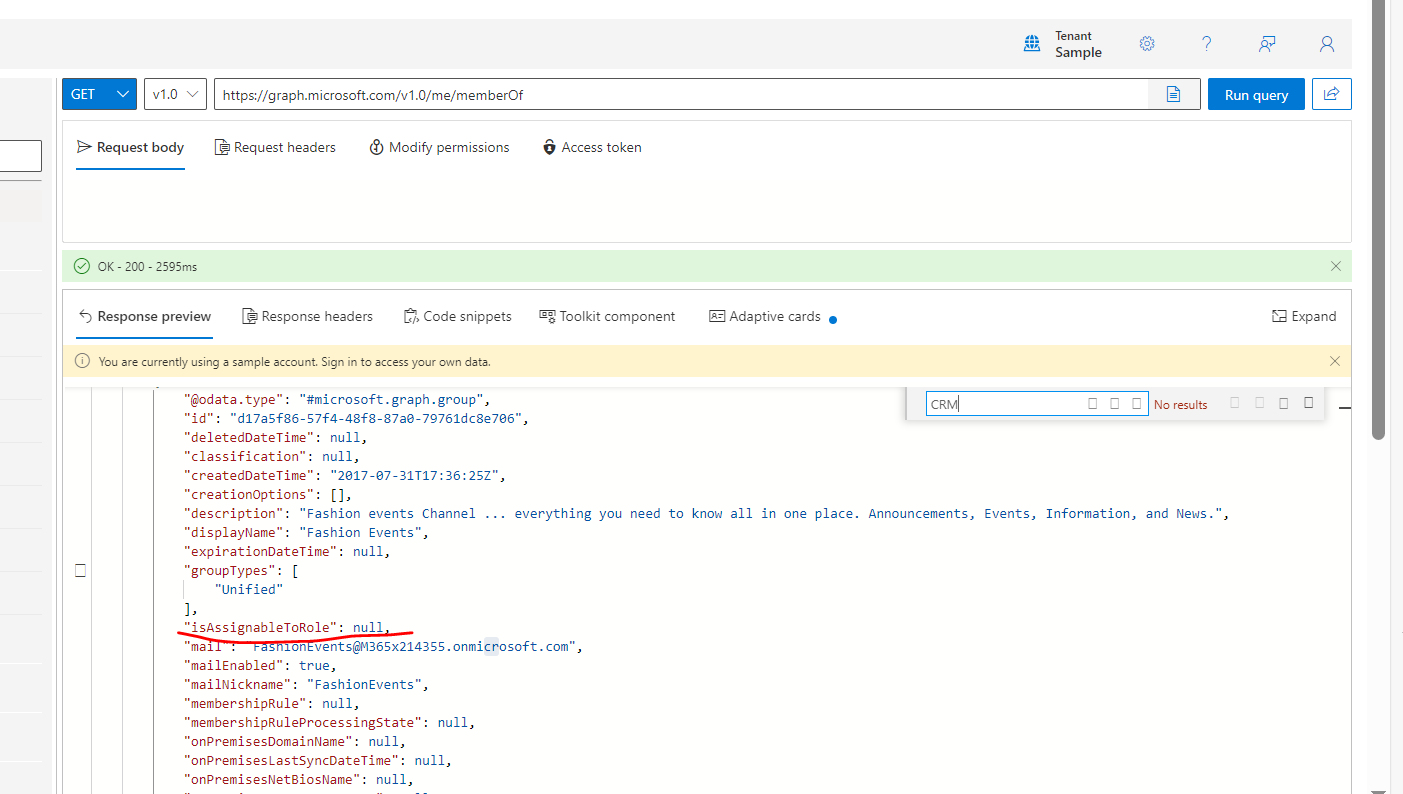Open the Modify permissions tab
1403x794 pixels.
pyautogui.click(x=439, y=147)
